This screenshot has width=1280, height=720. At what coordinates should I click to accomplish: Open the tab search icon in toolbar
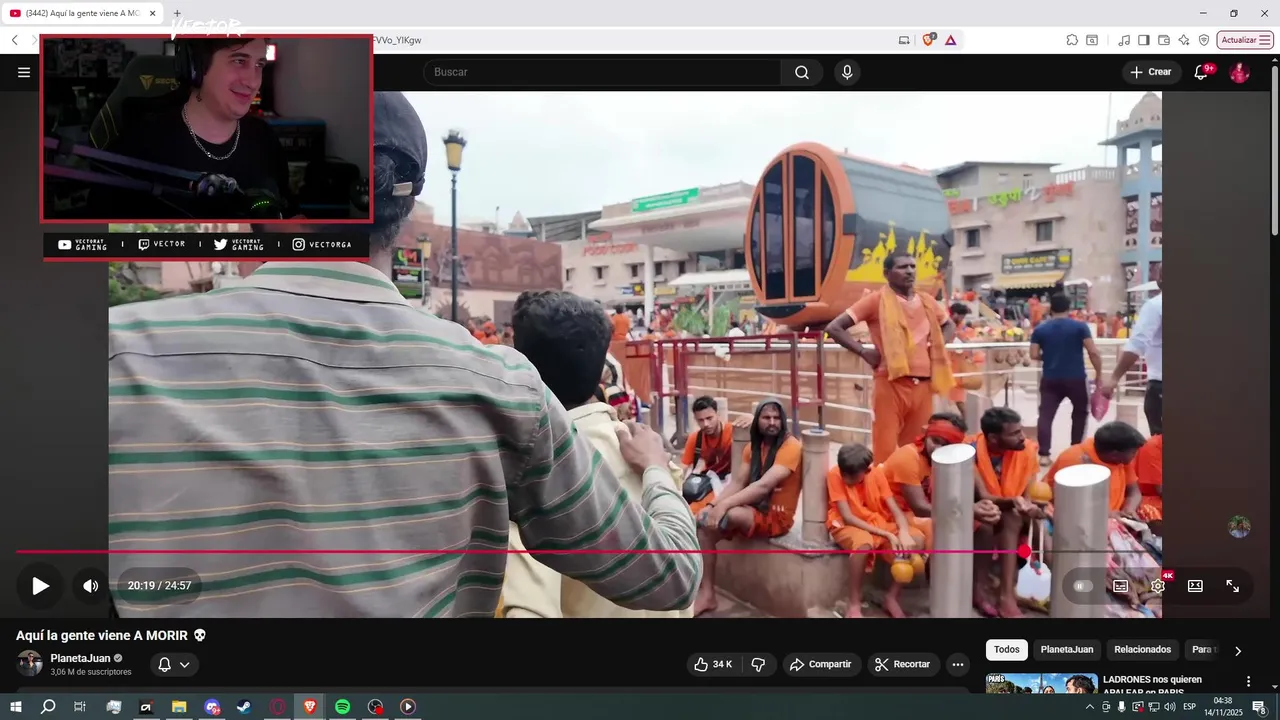click(1092, 40)
